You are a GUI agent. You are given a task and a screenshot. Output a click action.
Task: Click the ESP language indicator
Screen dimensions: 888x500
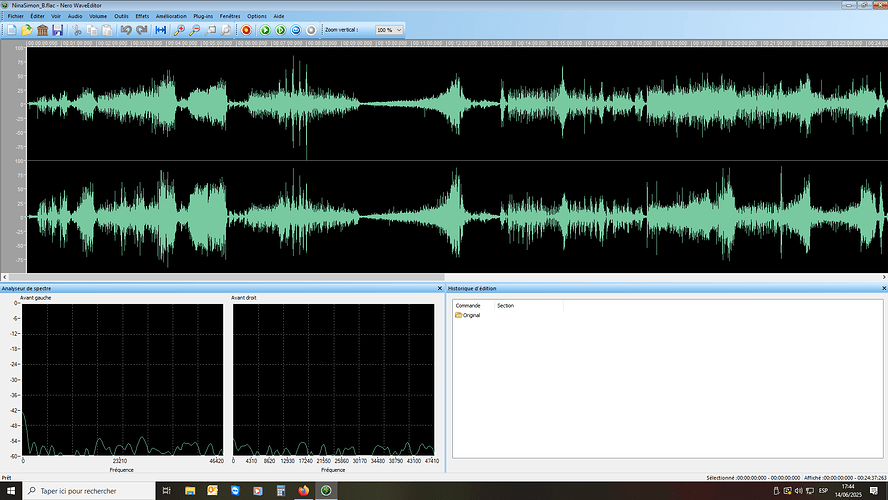point(823,491)
